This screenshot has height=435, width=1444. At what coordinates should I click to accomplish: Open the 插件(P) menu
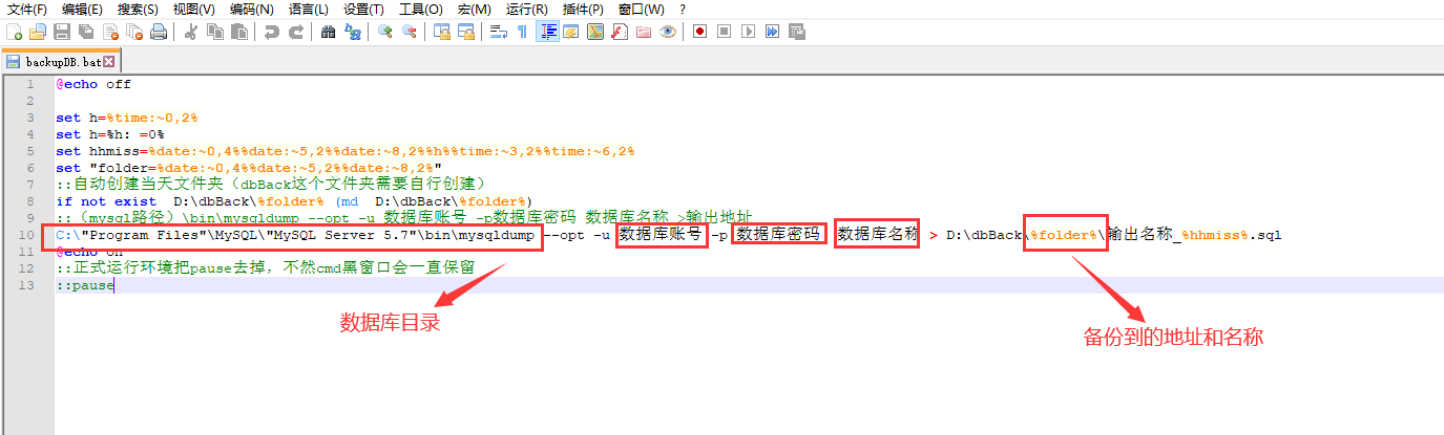click(582, 9)
